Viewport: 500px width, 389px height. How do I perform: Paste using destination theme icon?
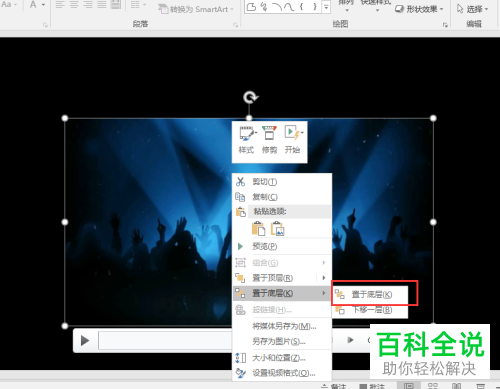(x=258, y=229)
